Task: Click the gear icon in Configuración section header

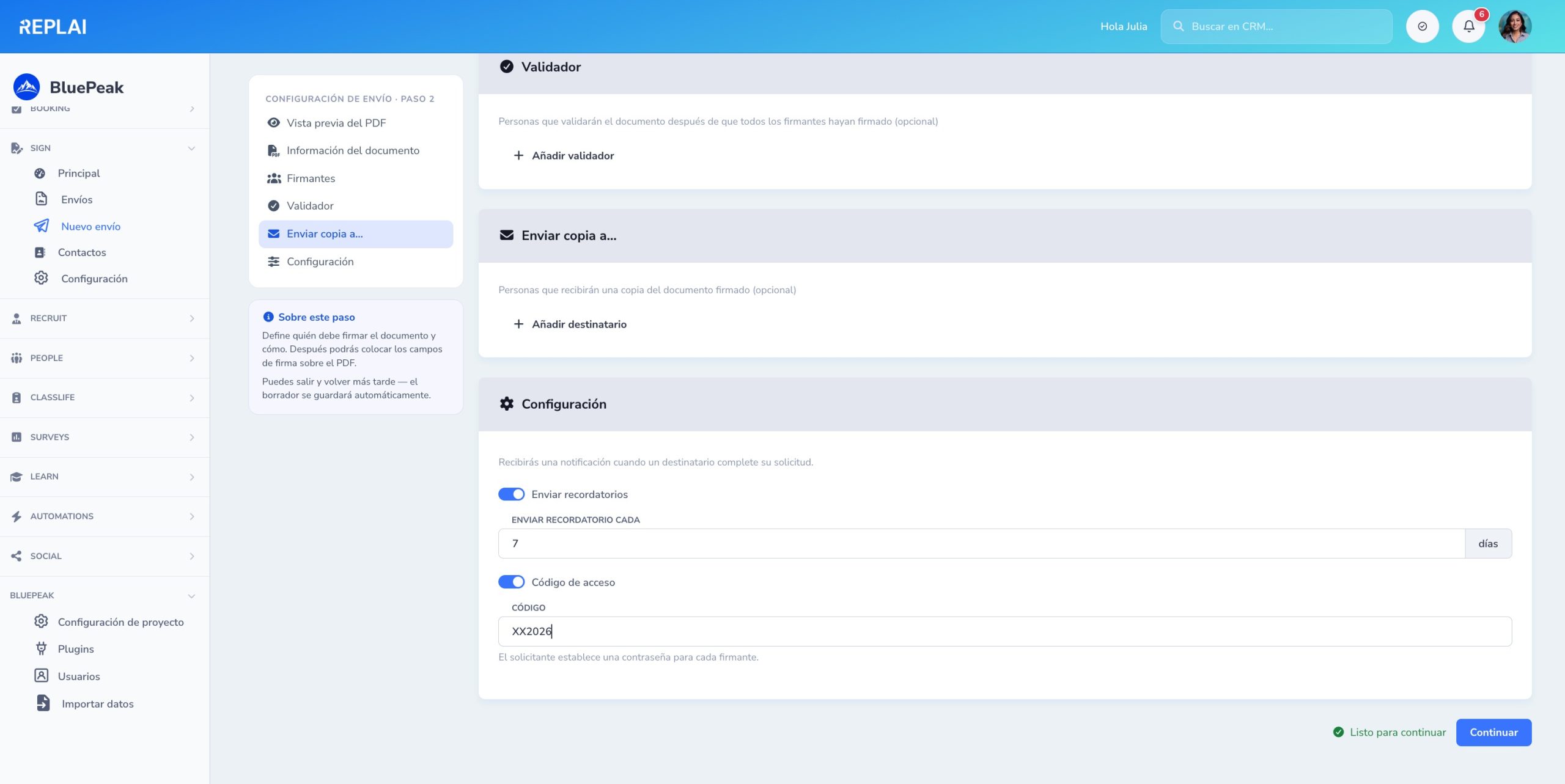Action: pyautogui.click(x=506, y=403)
